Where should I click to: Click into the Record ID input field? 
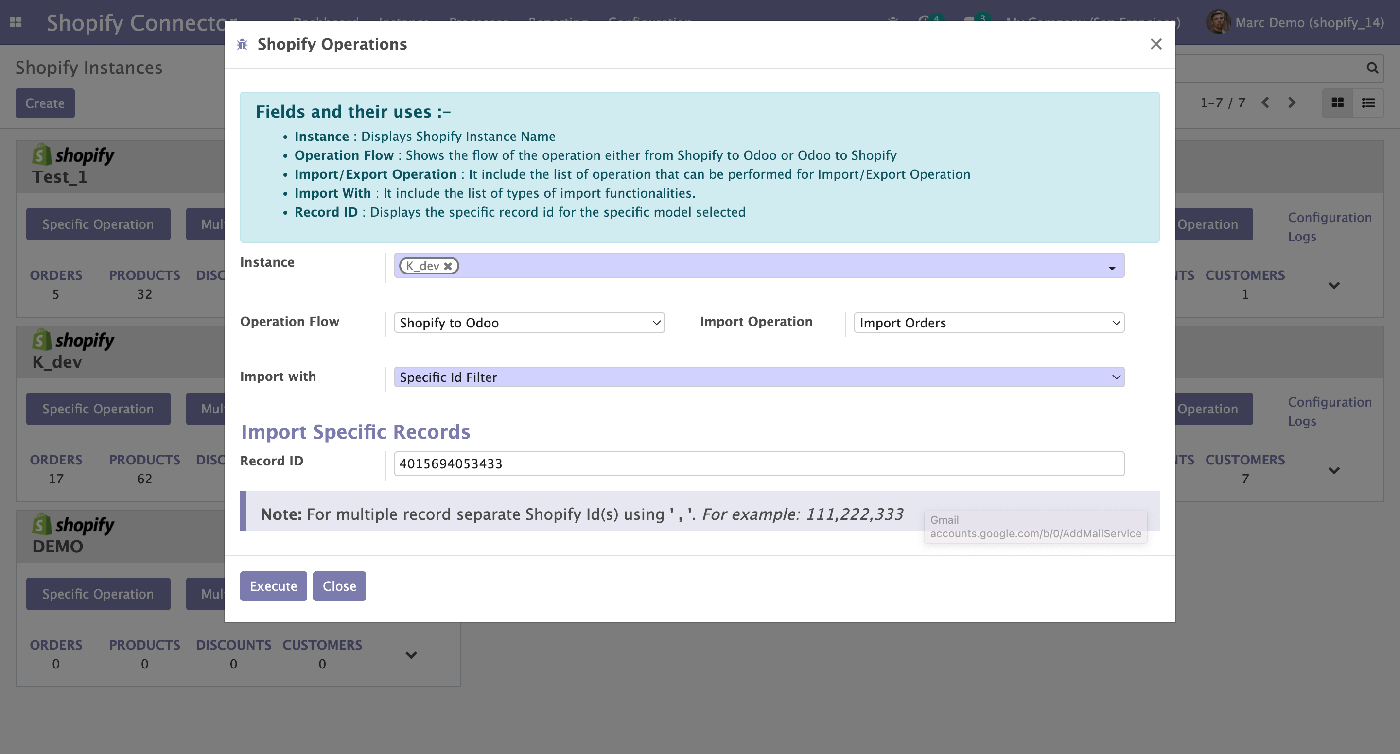tap(759, 463)
